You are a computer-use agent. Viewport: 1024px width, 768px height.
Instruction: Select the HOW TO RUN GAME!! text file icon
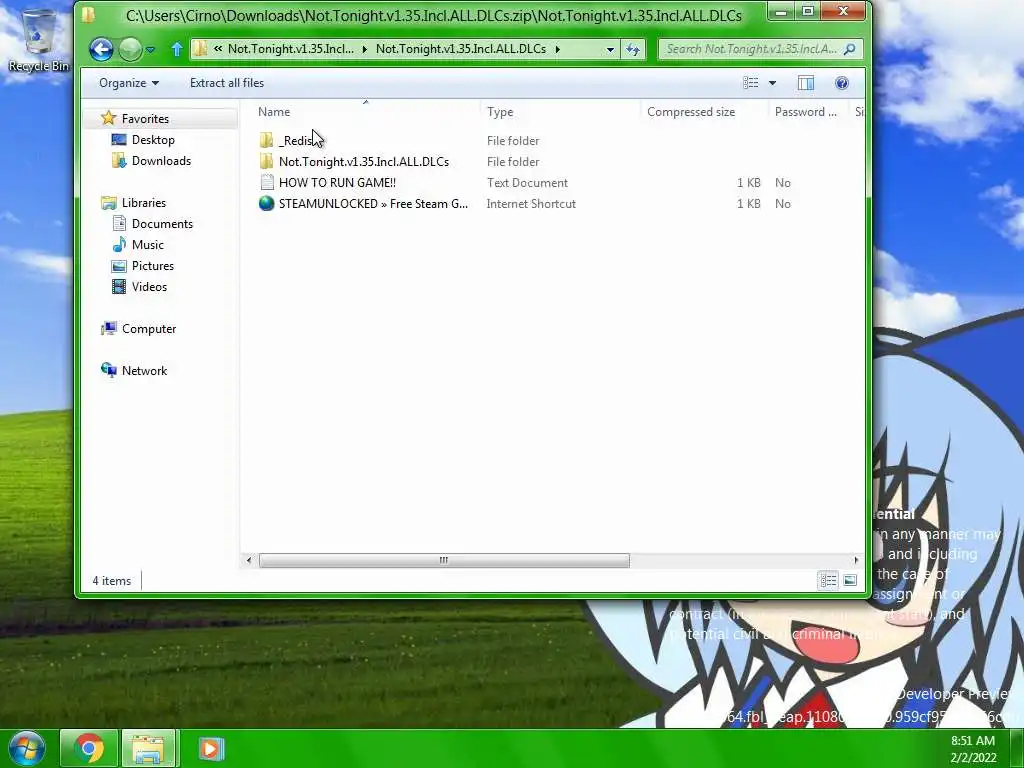(x=266, y=182)
